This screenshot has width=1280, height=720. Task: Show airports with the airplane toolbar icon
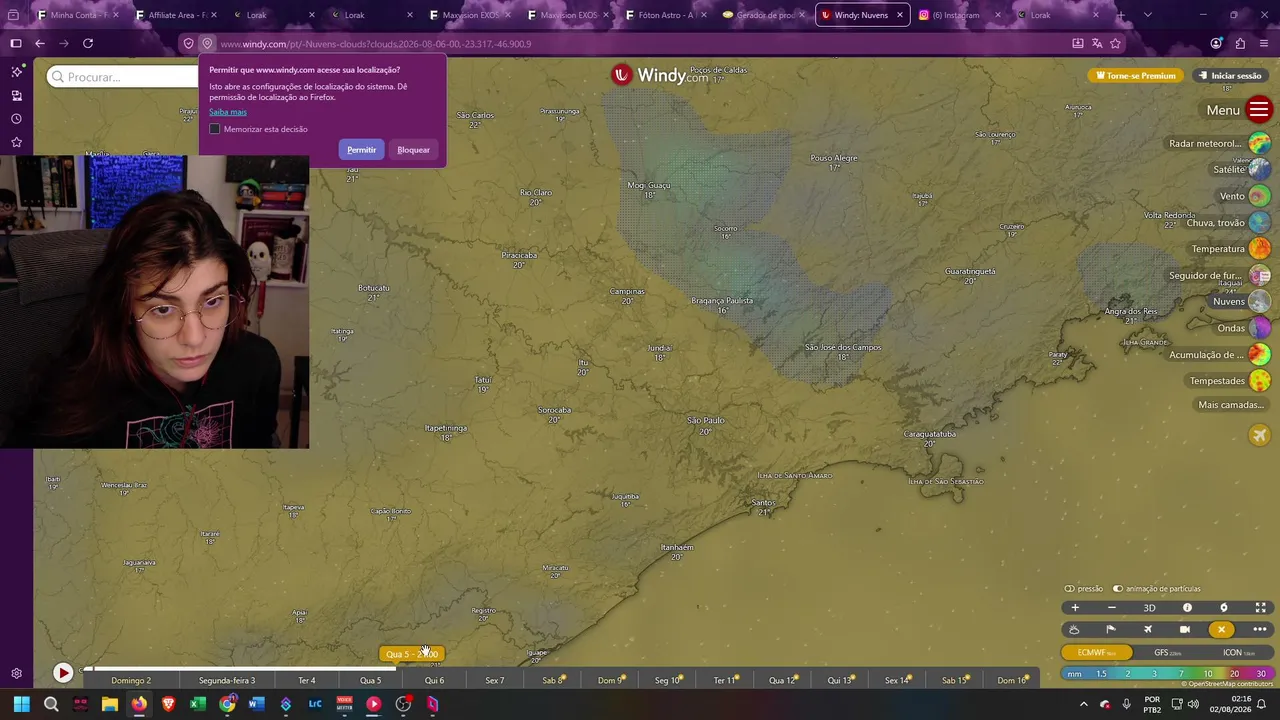point(1148,629)
